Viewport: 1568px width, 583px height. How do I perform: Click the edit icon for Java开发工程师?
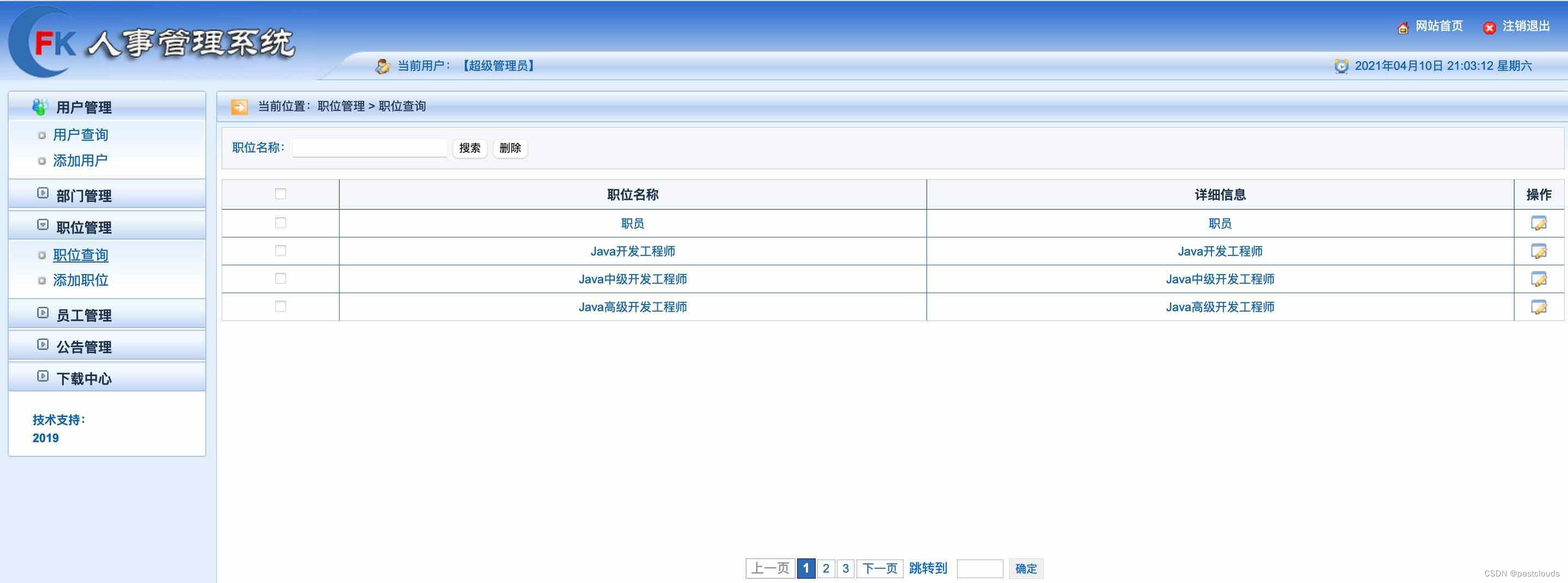pyautogui.click(x=1539, y=251)
